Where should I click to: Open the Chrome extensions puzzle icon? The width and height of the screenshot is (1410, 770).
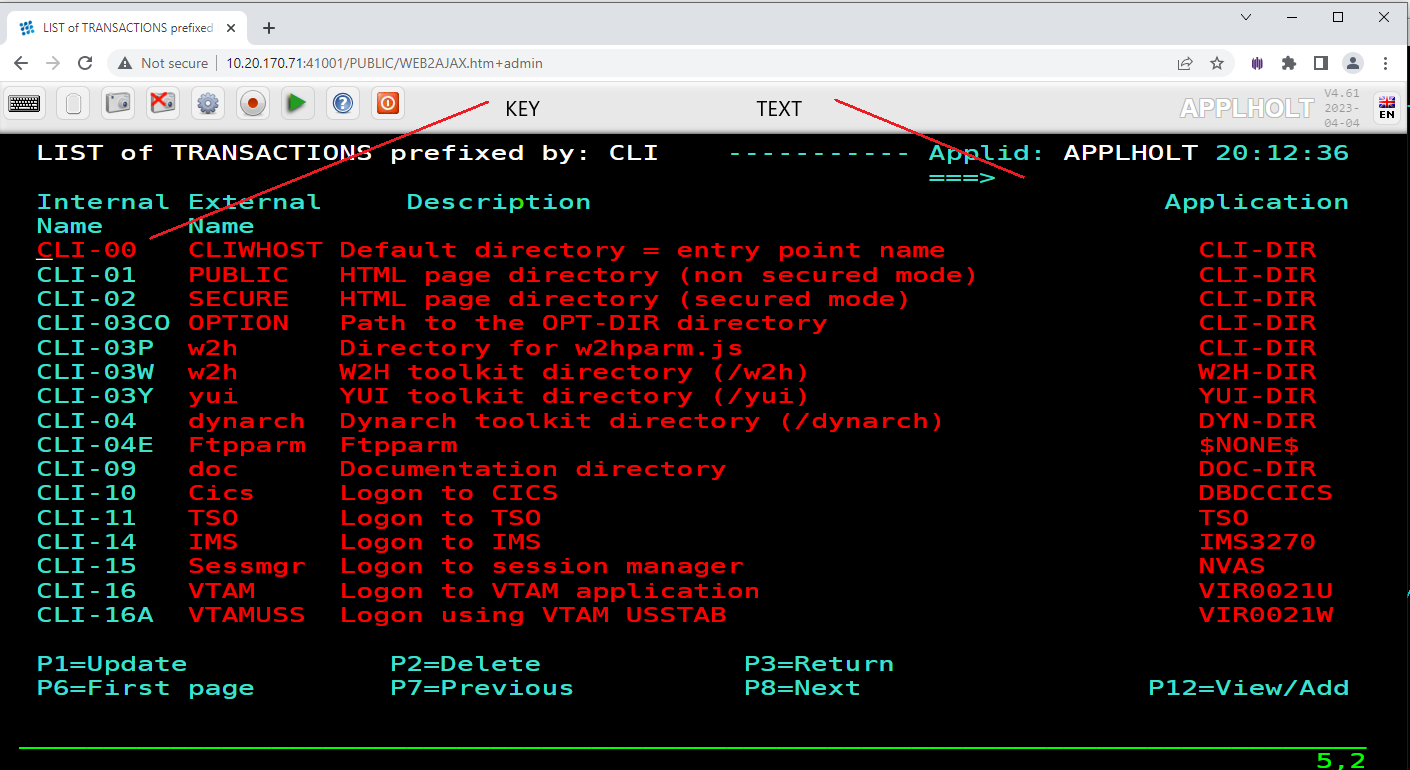coord(1288,63)
